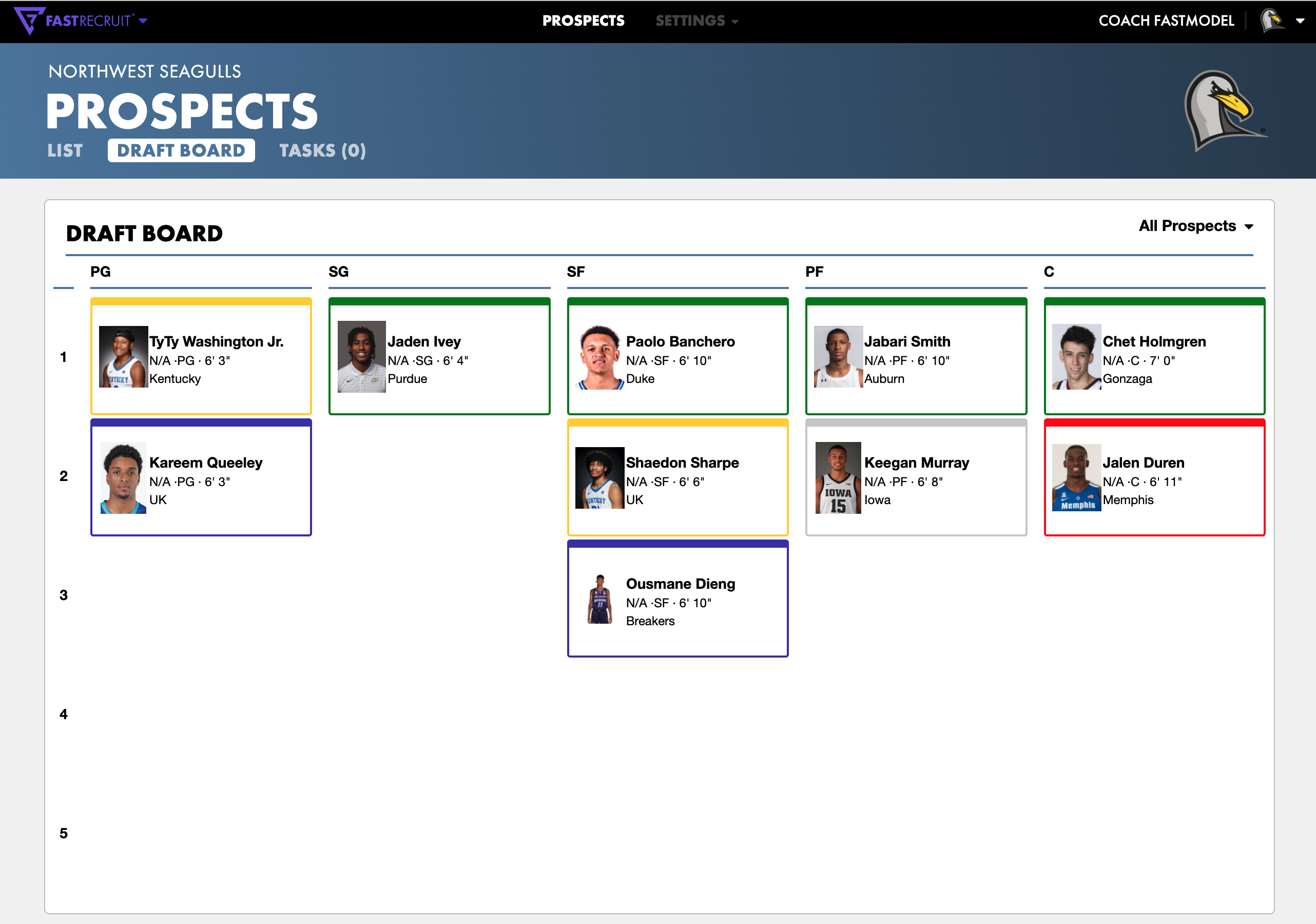Switch to the List tab

[65, 150]
